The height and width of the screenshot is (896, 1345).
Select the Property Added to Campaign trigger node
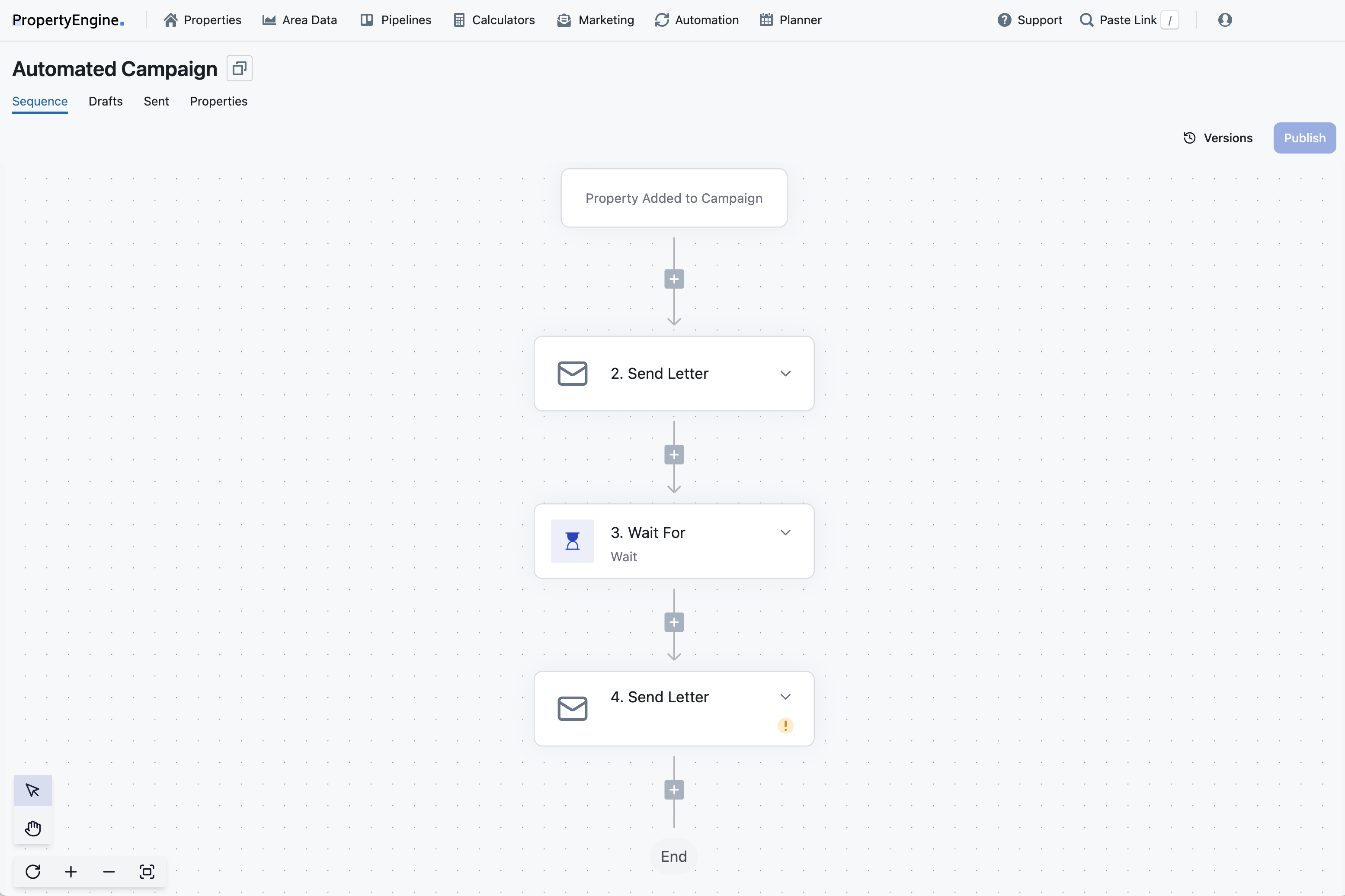click(674, 198)
